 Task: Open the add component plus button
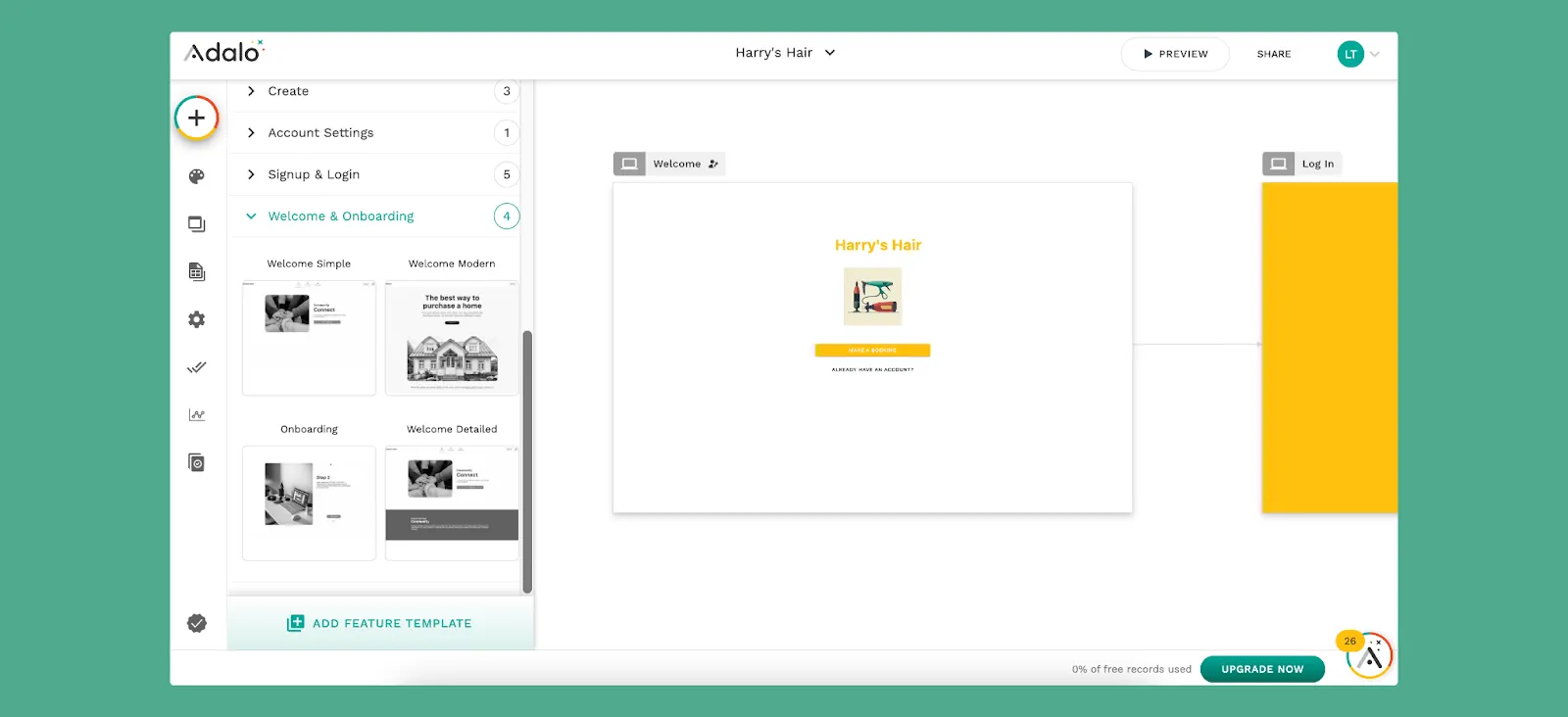pos(197,119)
